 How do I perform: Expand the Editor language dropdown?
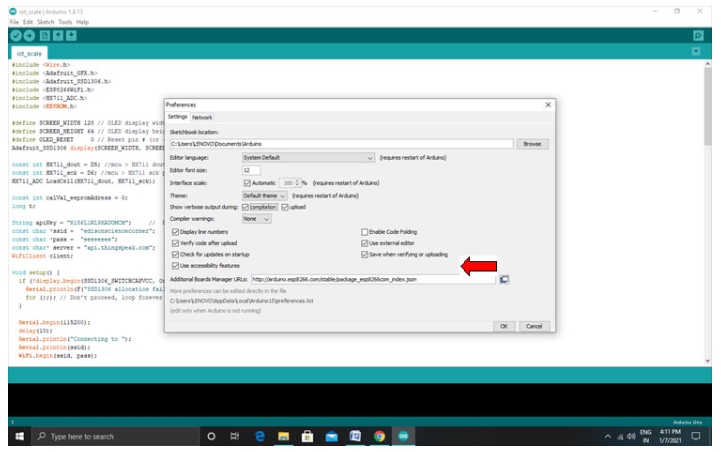click(x=308, y=157)
